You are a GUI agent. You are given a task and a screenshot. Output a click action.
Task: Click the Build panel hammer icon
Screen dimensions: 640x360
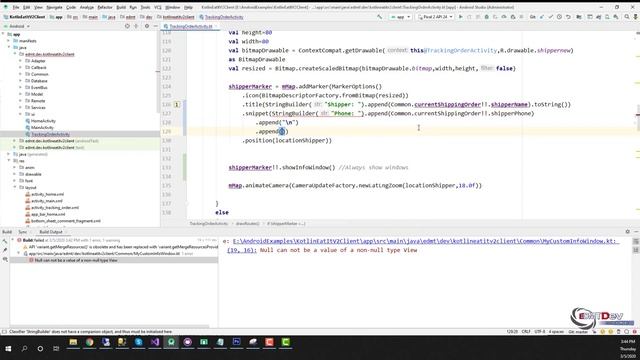5,242
